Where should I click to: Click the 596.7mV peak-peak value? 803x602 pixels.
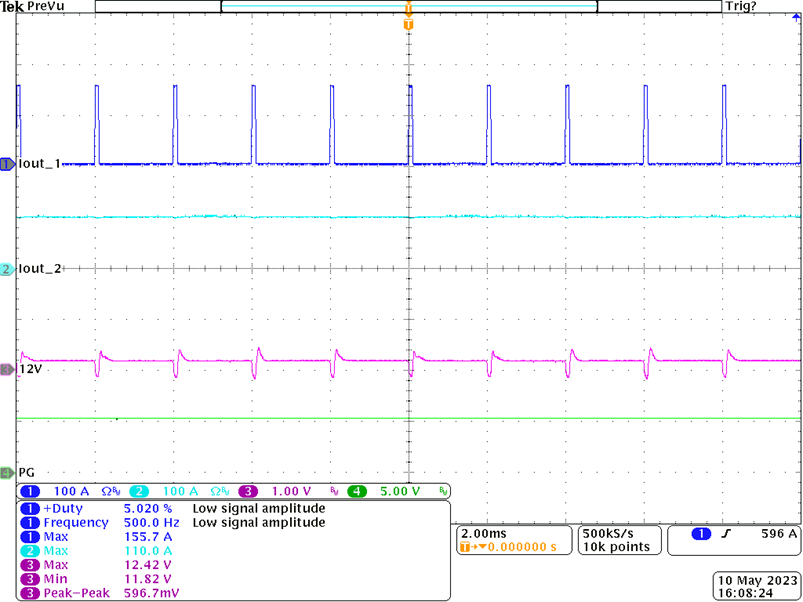[x=152, y=593]
